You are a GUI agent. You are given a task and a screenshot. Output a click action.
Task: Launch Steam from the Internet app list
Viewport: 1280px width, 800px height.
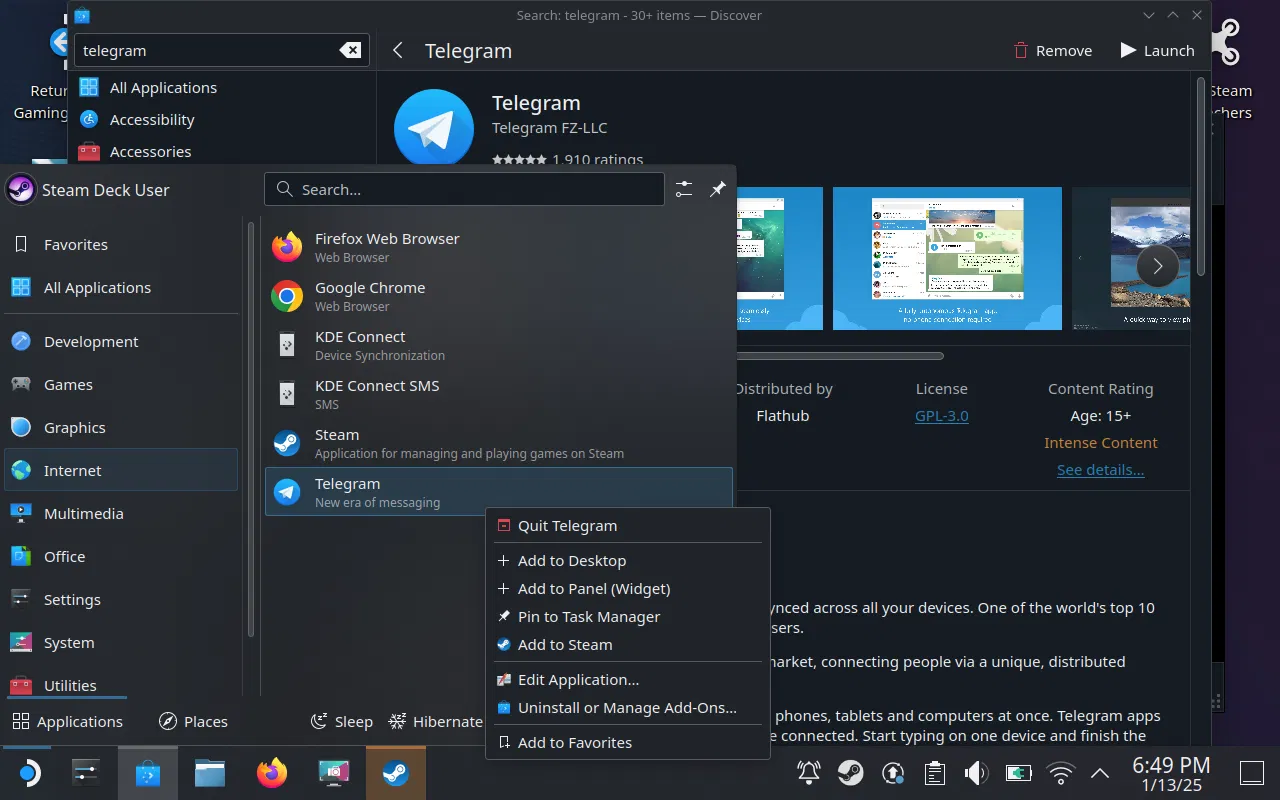click(498, 443)
